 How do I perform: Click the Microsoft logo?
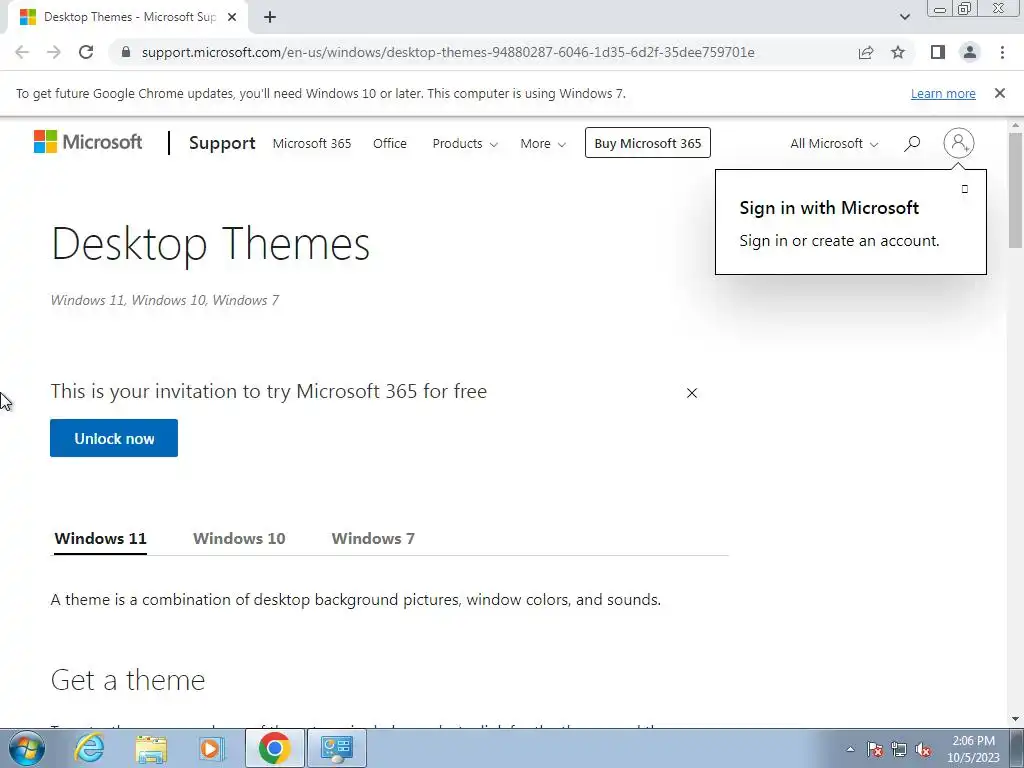pos(88,142)
